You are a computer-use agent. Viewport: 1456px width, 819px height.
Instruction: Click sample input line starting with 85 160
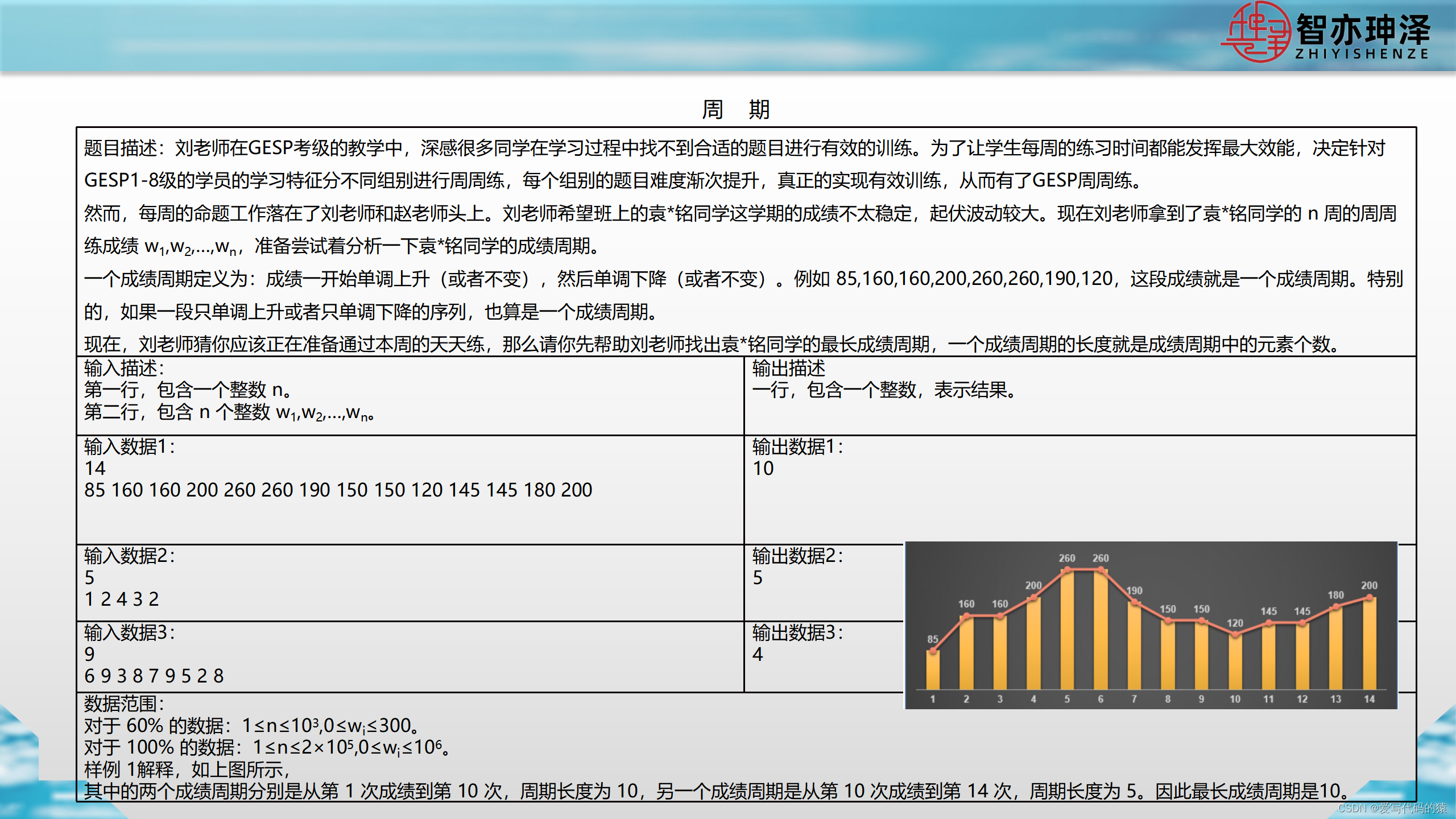(338, 490)
